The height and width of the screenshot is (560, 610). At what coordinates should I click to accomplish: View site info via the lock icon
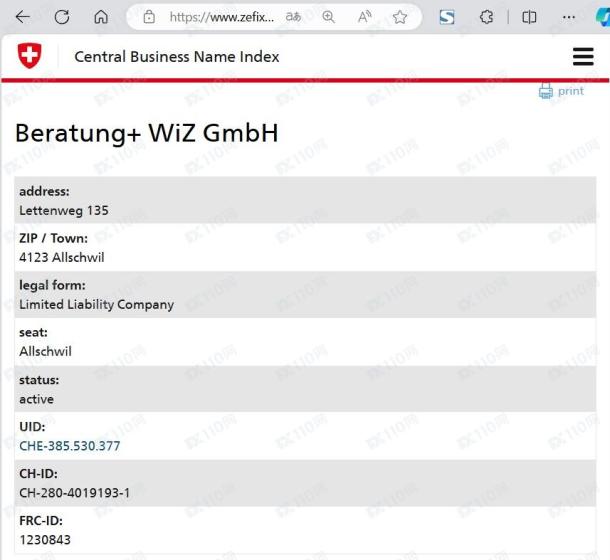[149, 17]
